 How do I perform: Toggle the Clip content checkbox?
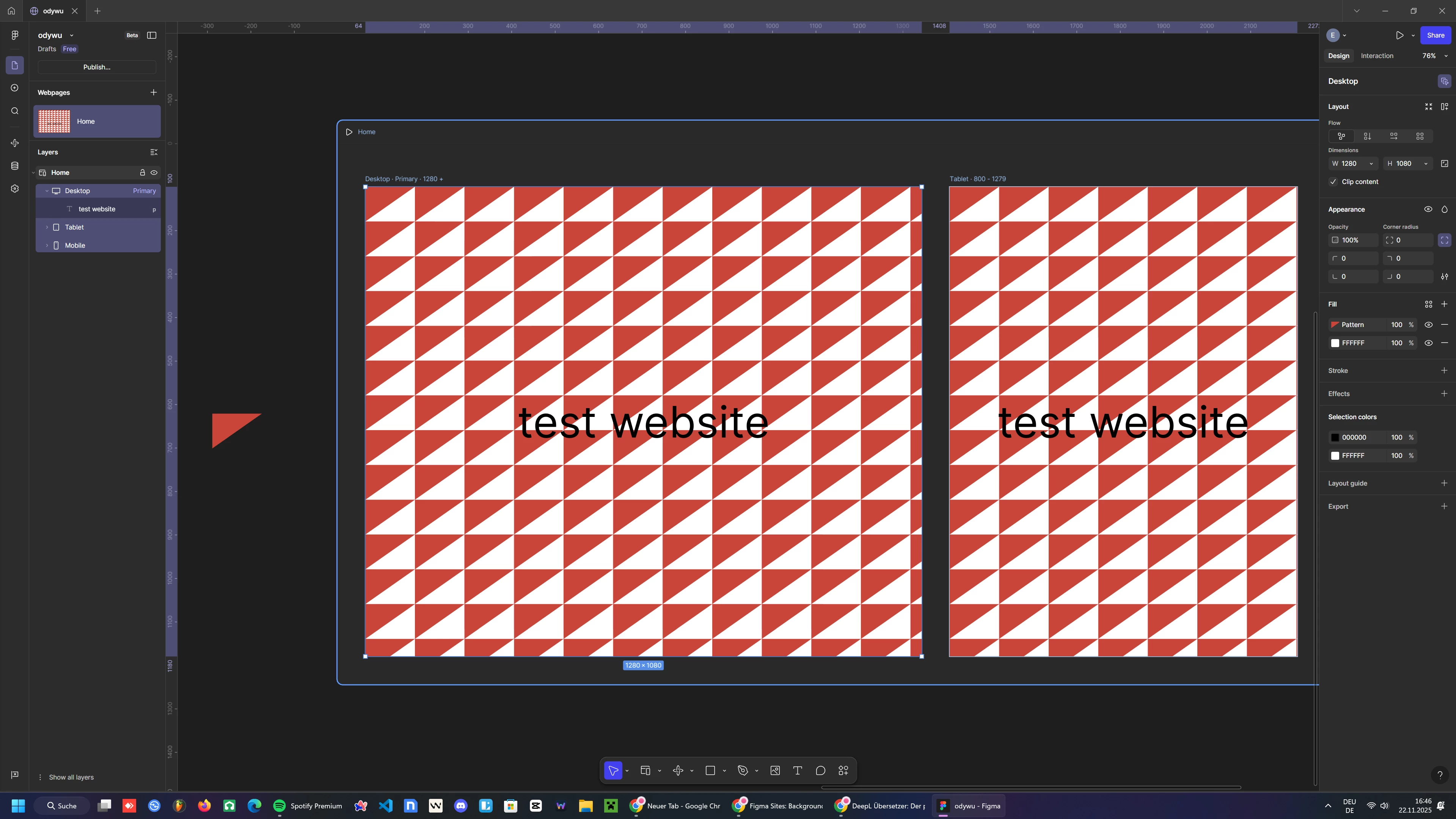coord(1333,181)
